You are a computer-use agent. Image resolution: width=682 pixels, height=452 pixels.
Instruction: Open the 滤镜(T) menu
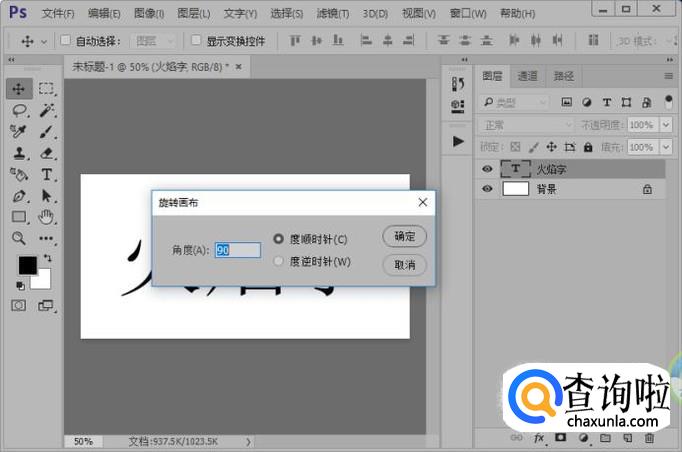click(332, 14)
